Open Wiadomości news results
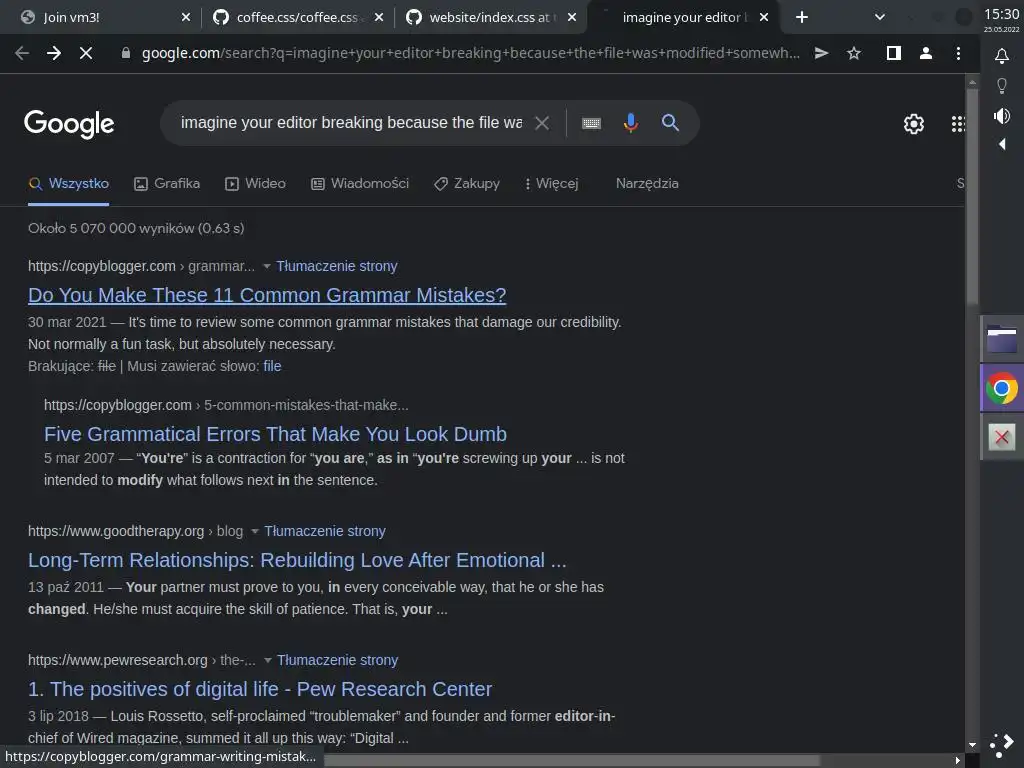Screen dimensions: 1024x768 tap(360, 184)
